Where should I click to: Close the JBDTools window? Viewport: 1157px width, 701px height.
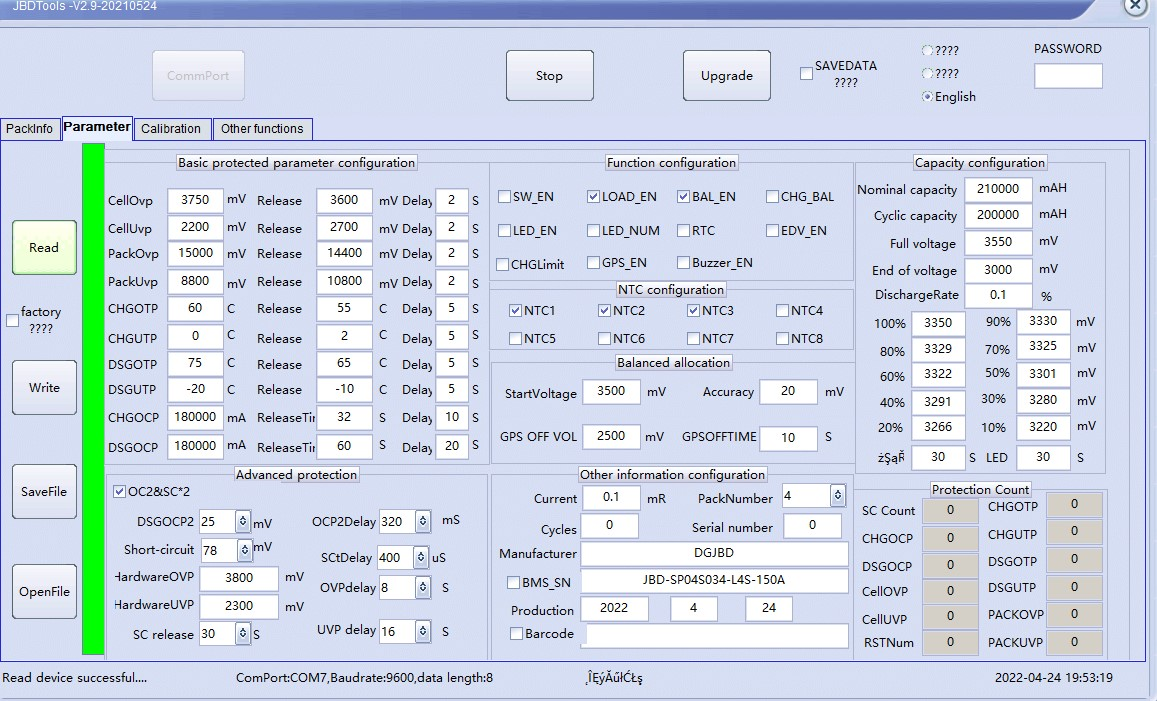[1135, 6]
